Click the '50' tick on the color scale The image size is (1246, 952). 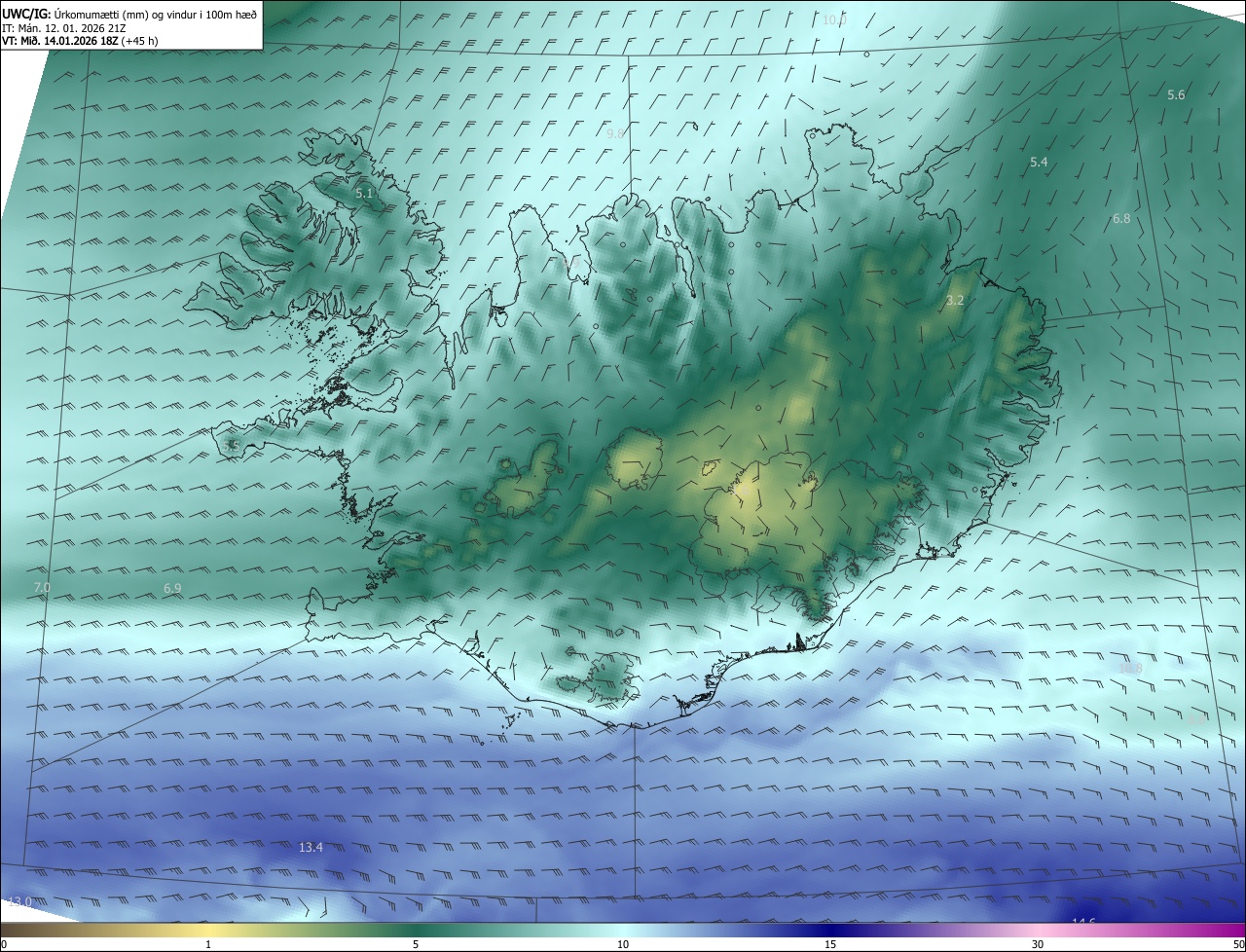tap(1238, 944)
